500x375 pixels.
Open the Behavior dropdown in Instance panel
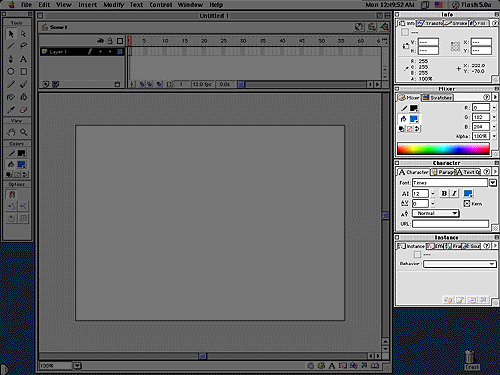(x=459, y=264)
